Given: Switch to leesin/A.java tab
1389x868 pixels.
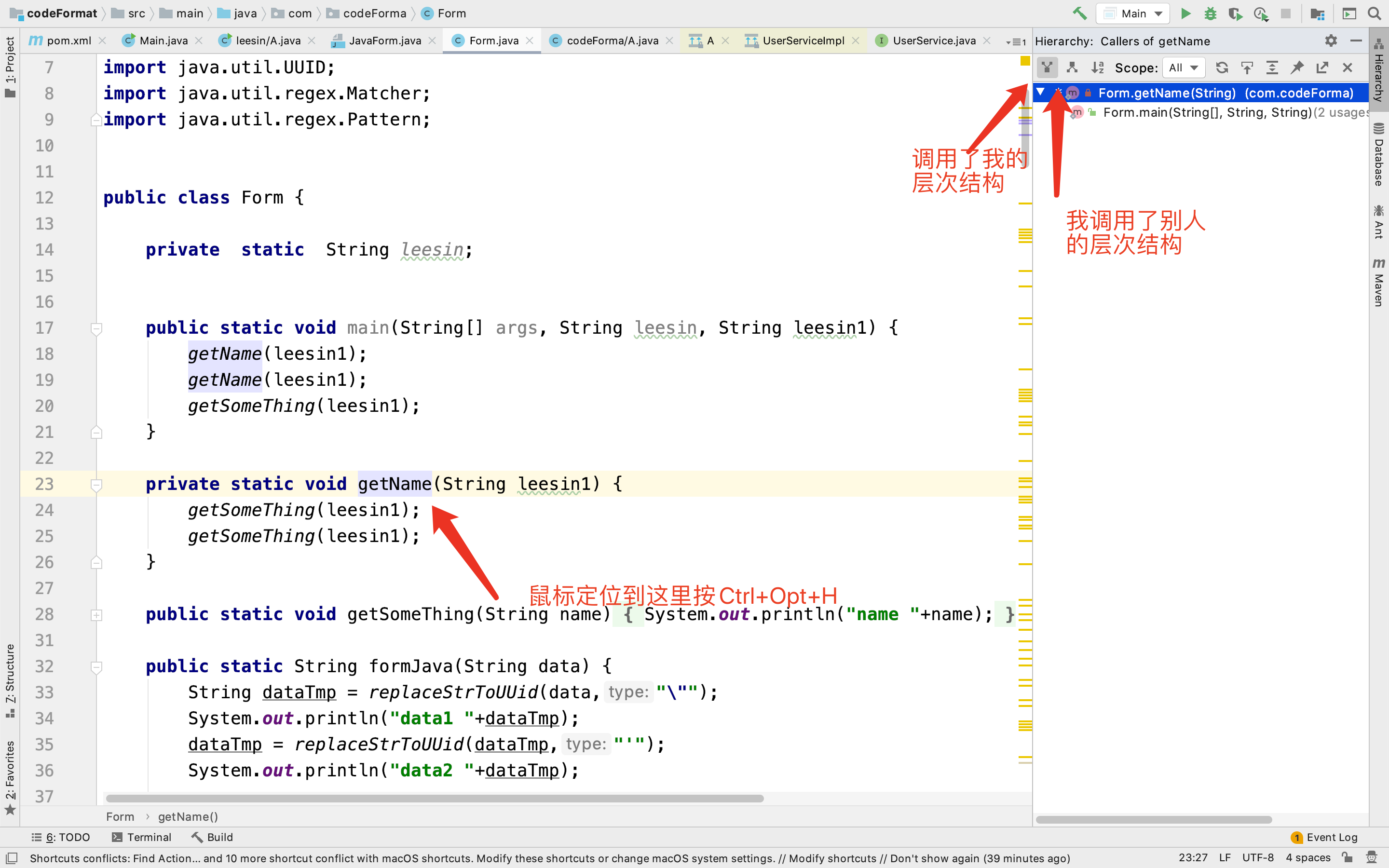Looking at the screenshot, I should coord(268,41).
